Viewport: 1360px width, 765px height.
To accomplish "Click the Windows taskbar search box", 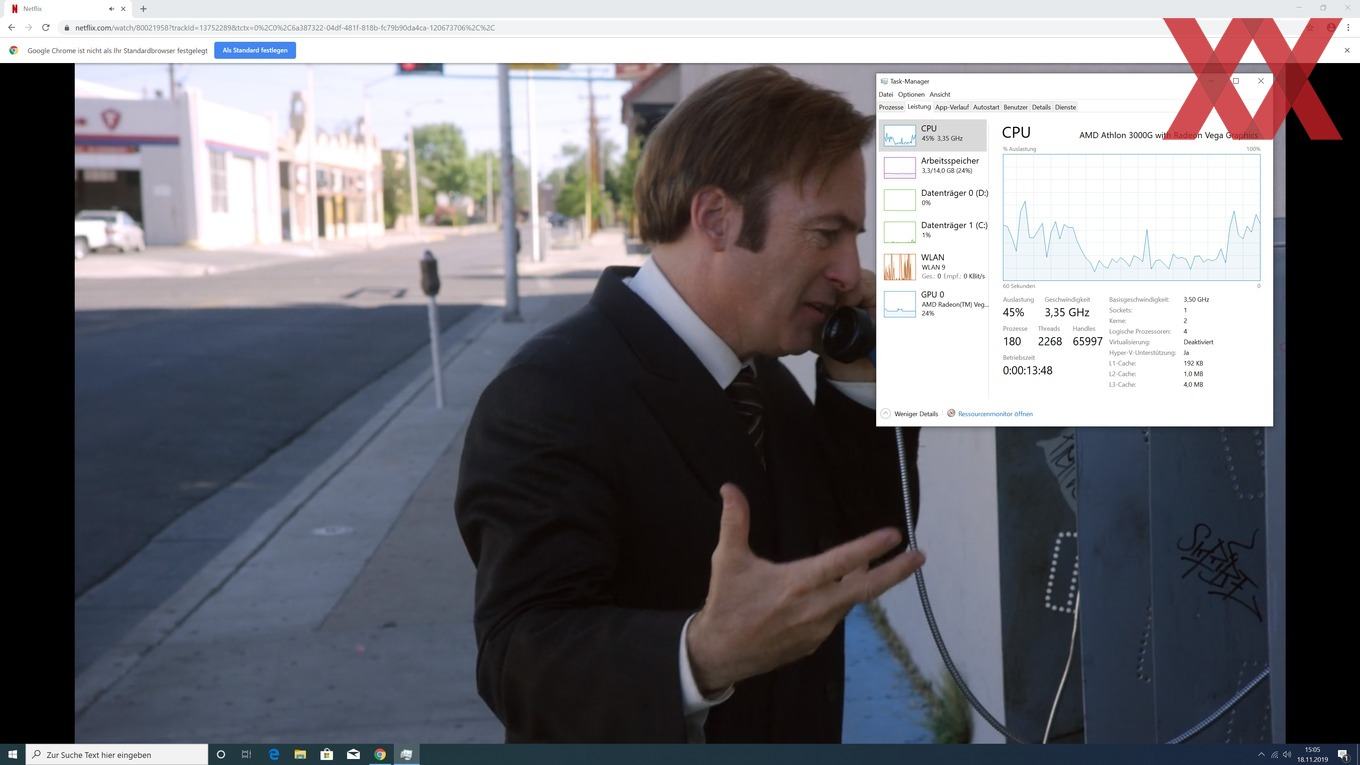I will [117, 754].
